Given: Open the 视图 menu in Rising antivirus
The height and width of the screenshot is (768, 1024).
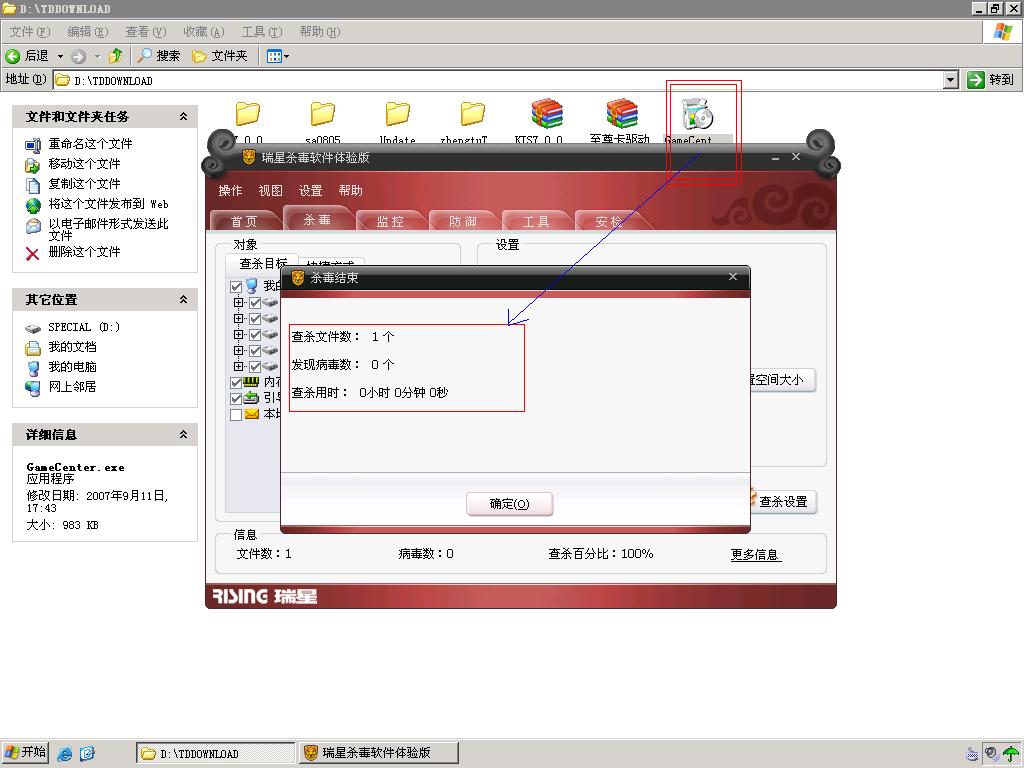Looking at the screenshot, I should point(270,191).
